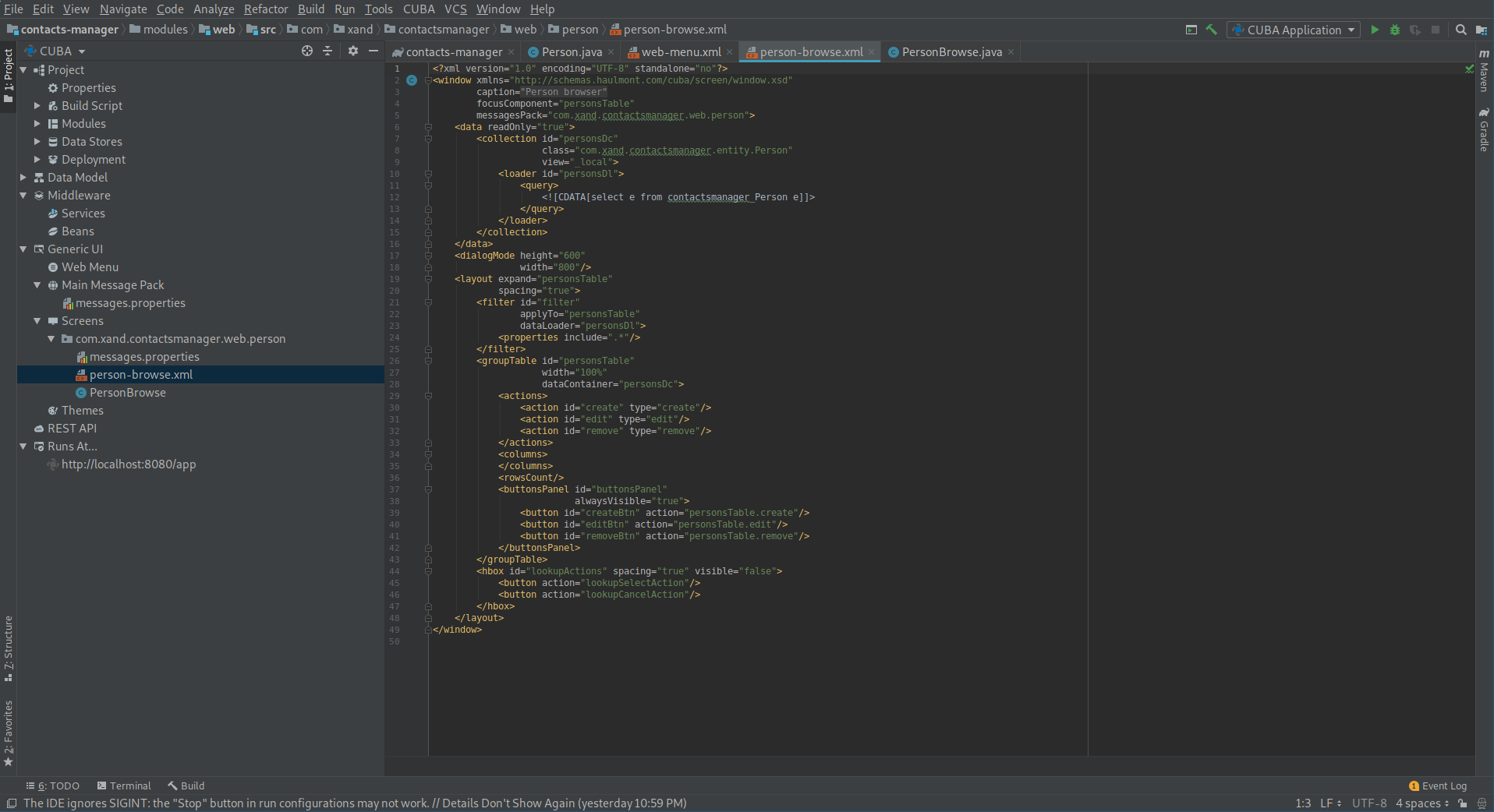Click the inspector hat icon in status bar
The image size is (1494, 812).
click(x=1481, y=803)
